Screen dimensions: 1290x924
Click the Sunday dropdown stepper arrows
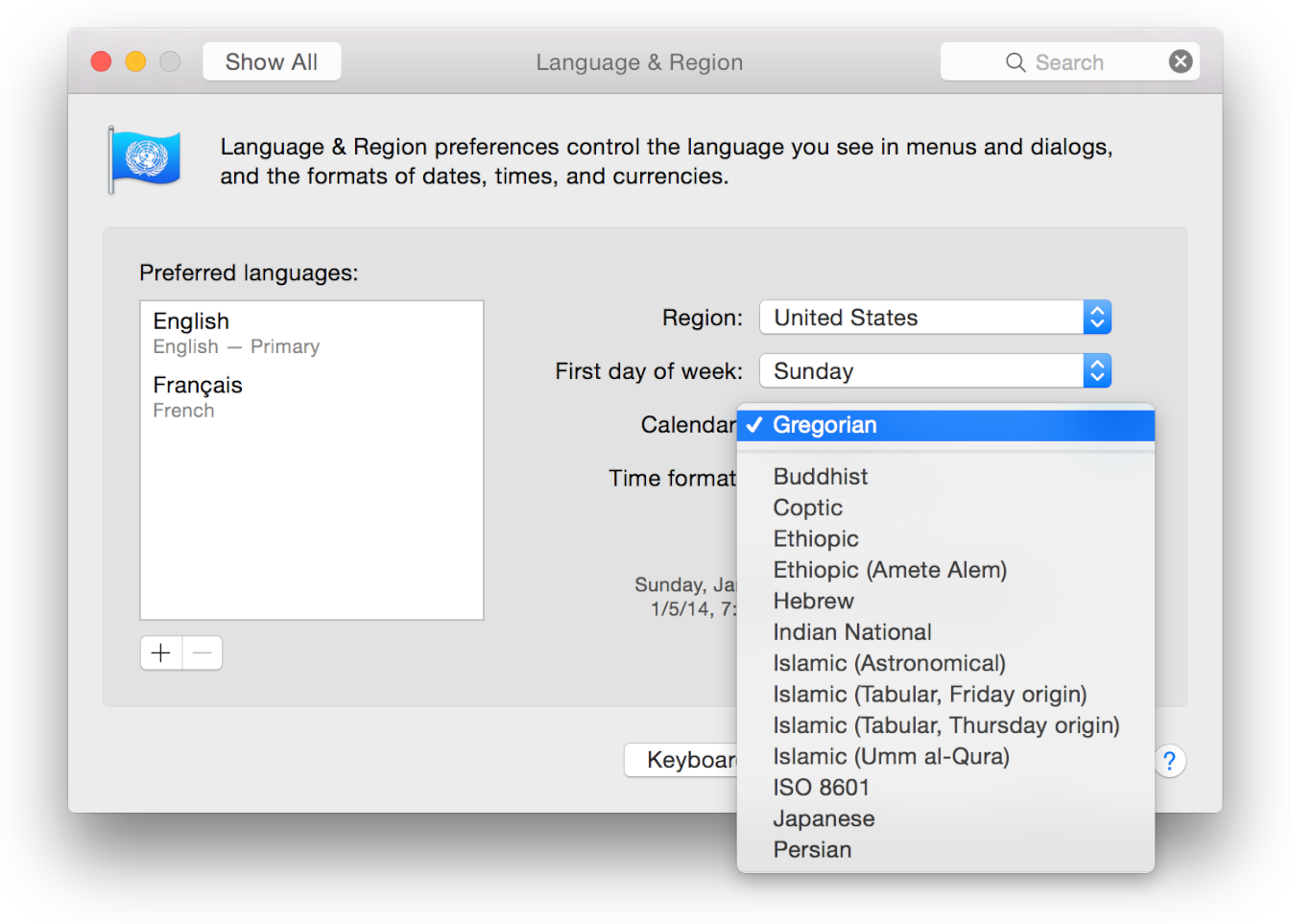[x=1097, y=370]
